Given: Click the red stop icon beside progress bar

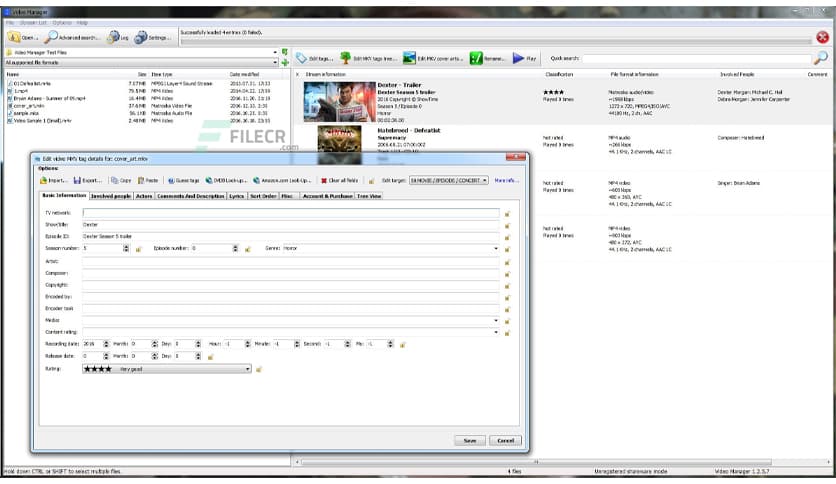Looking at the screenshot, I should [x=822, y=37].
